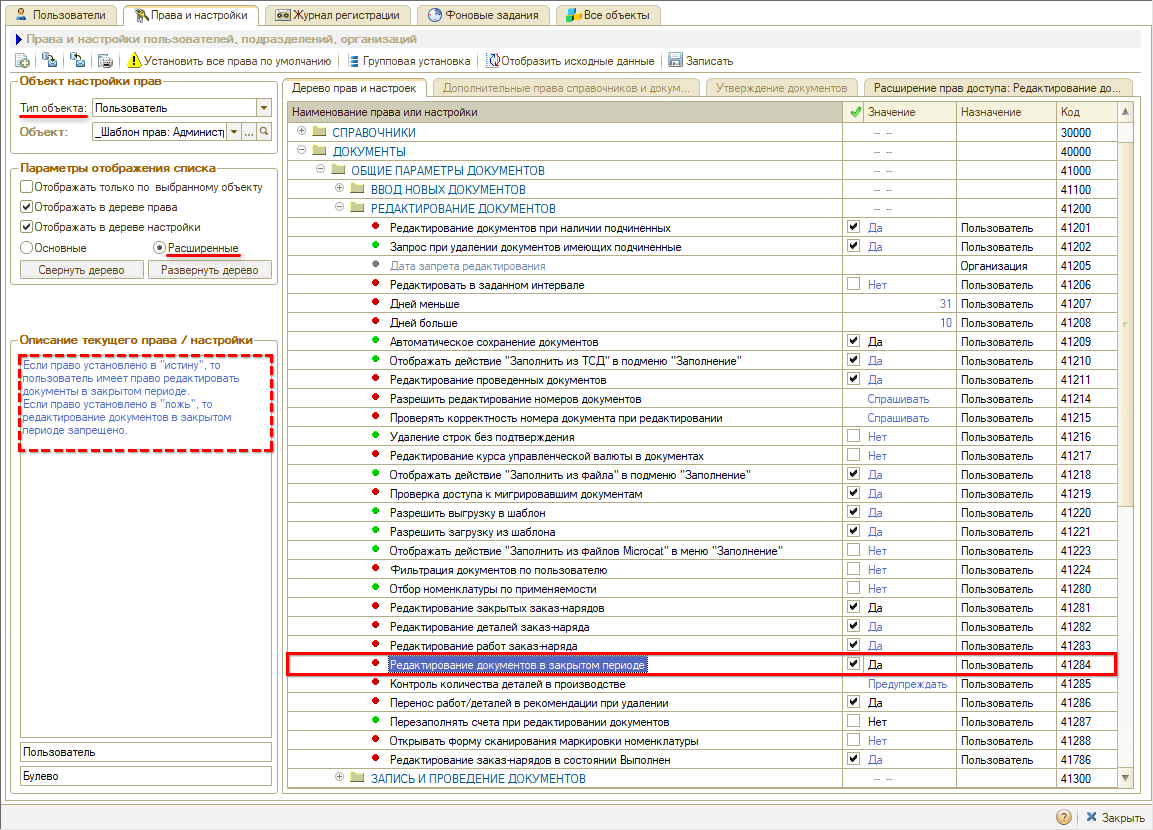Click 'Установить все права по умолчанию' warning icon
Screen dimensions: 1153x830
(x=134, y=61)
